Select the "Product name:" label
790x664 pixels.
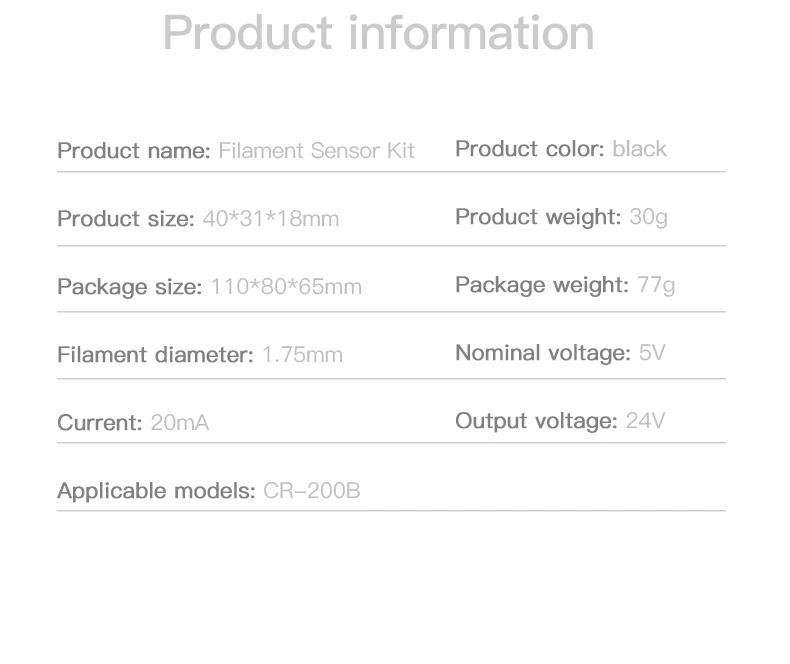(x=134, y=151)
